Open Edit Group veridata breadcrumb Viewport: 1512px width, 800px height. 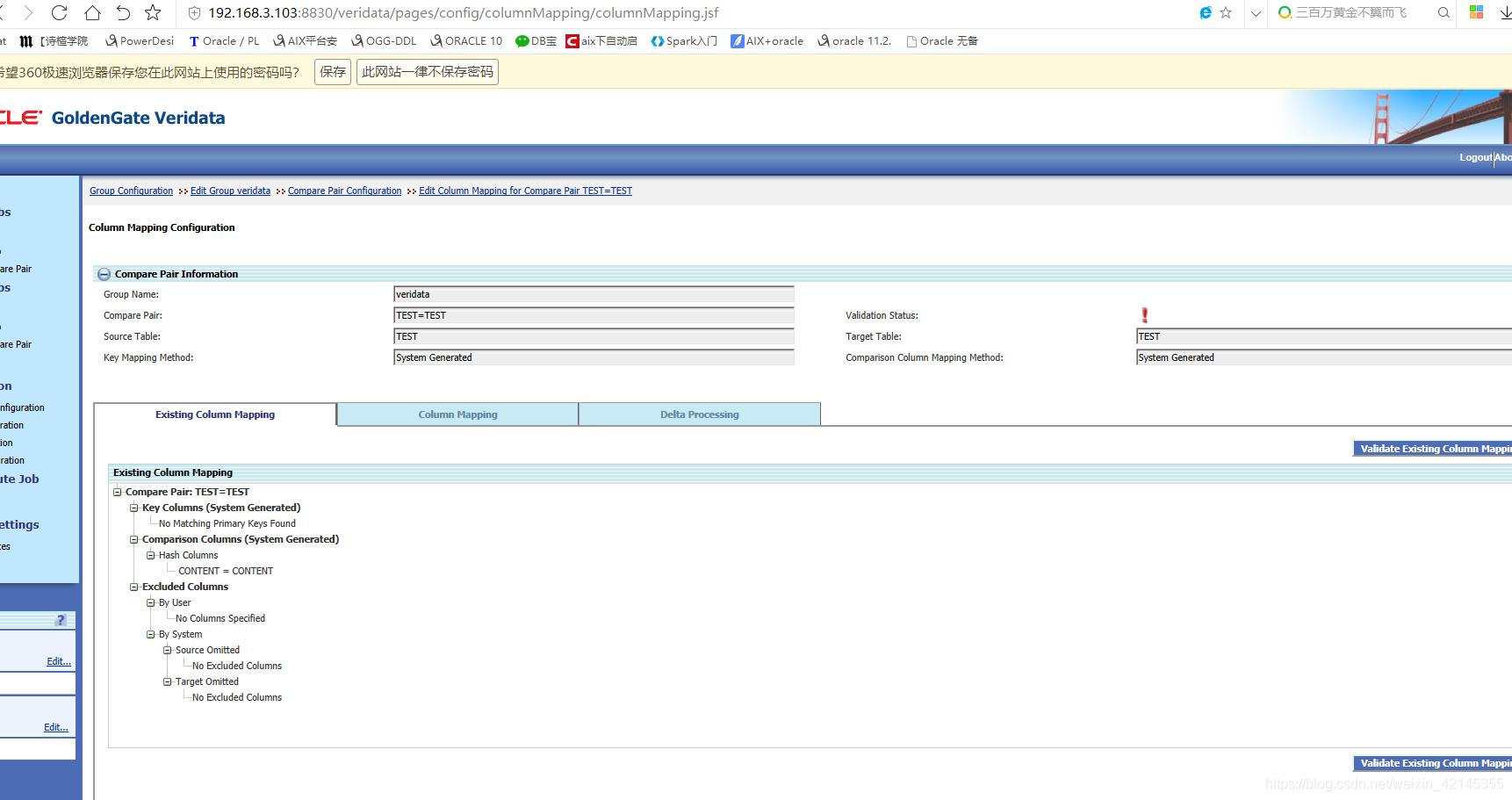point(230,191)
